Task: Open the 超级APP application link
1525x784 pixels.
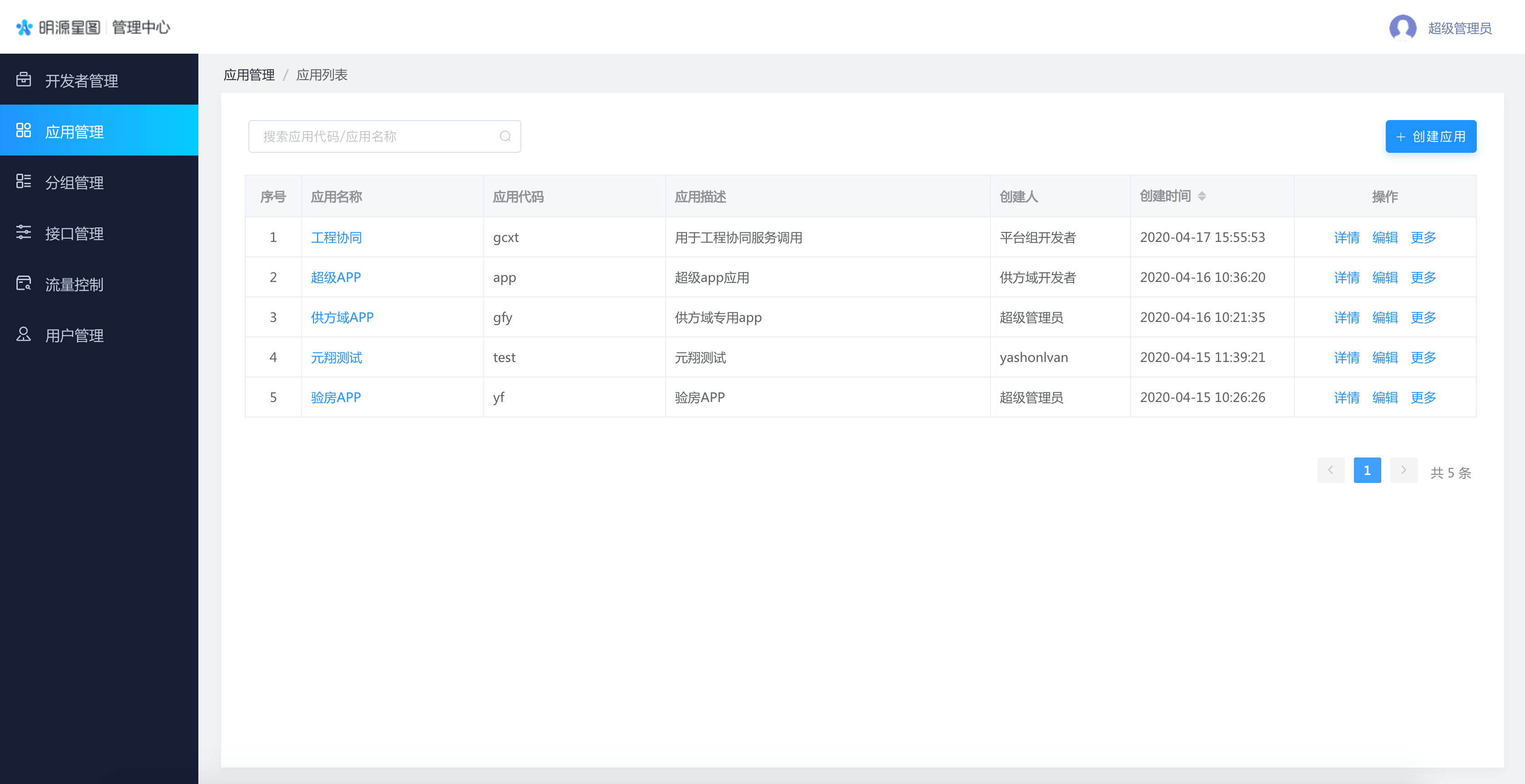Action: click(336, 277)
